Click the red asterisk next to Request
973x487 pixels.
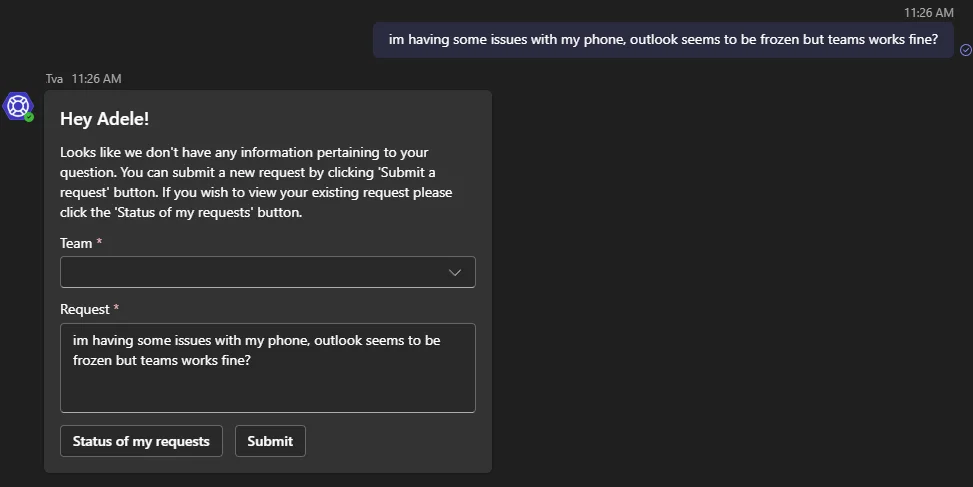point(116,308)
